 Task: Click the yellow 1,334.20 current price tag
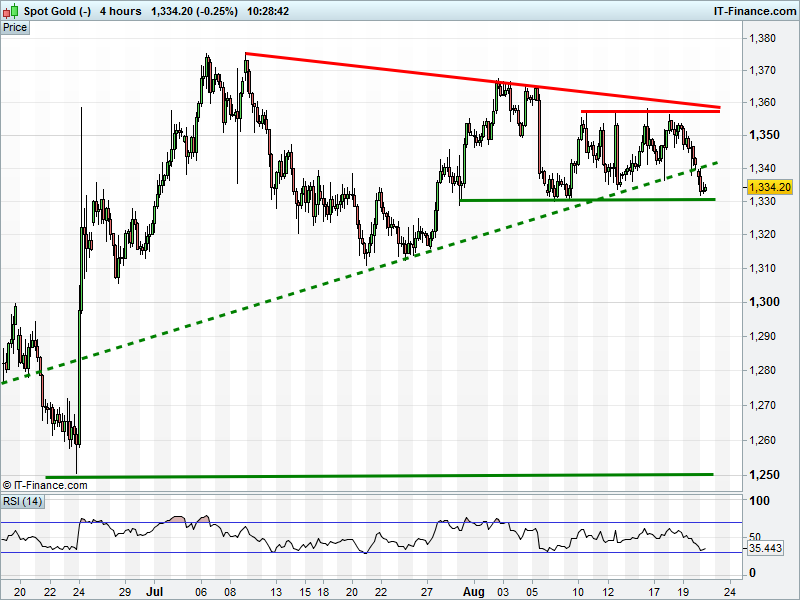[769, 187]
